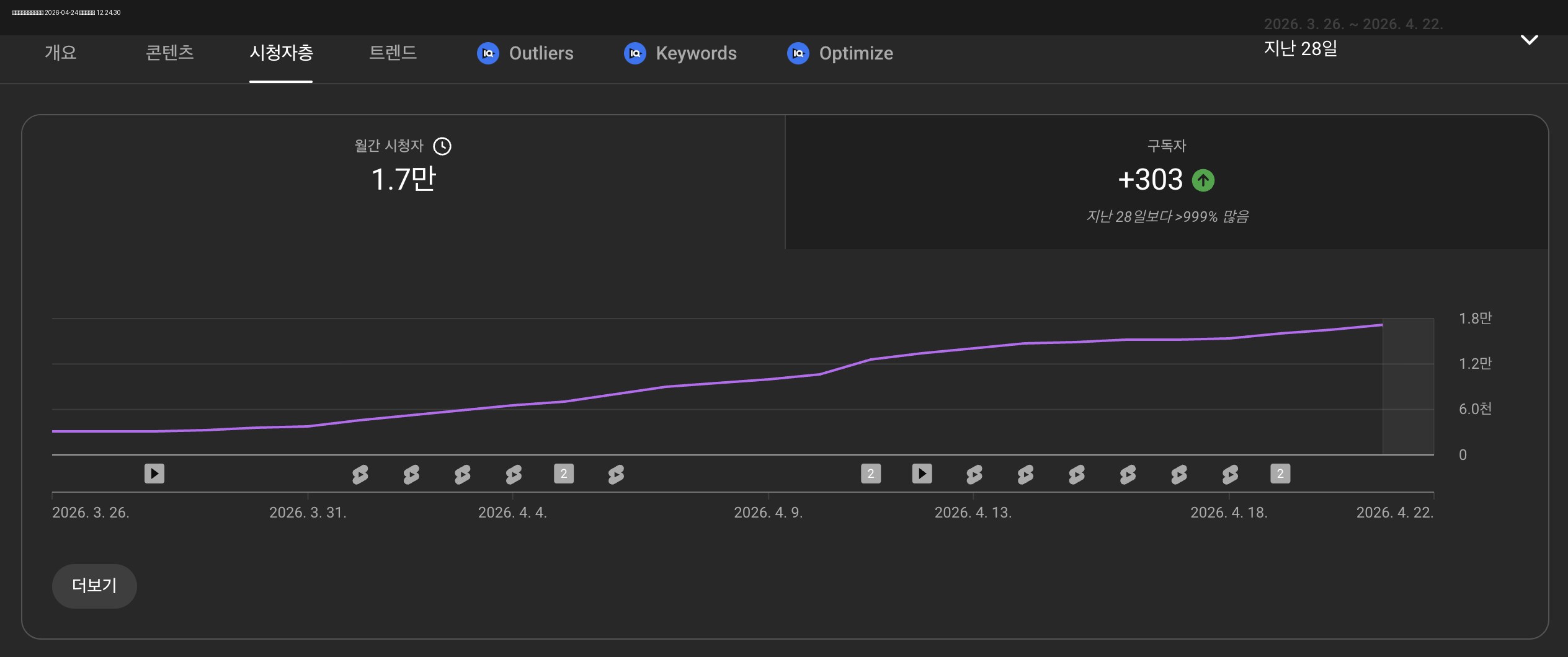
Task: Click the Shorts marker for April 3
Action: (x=462, y=474)
